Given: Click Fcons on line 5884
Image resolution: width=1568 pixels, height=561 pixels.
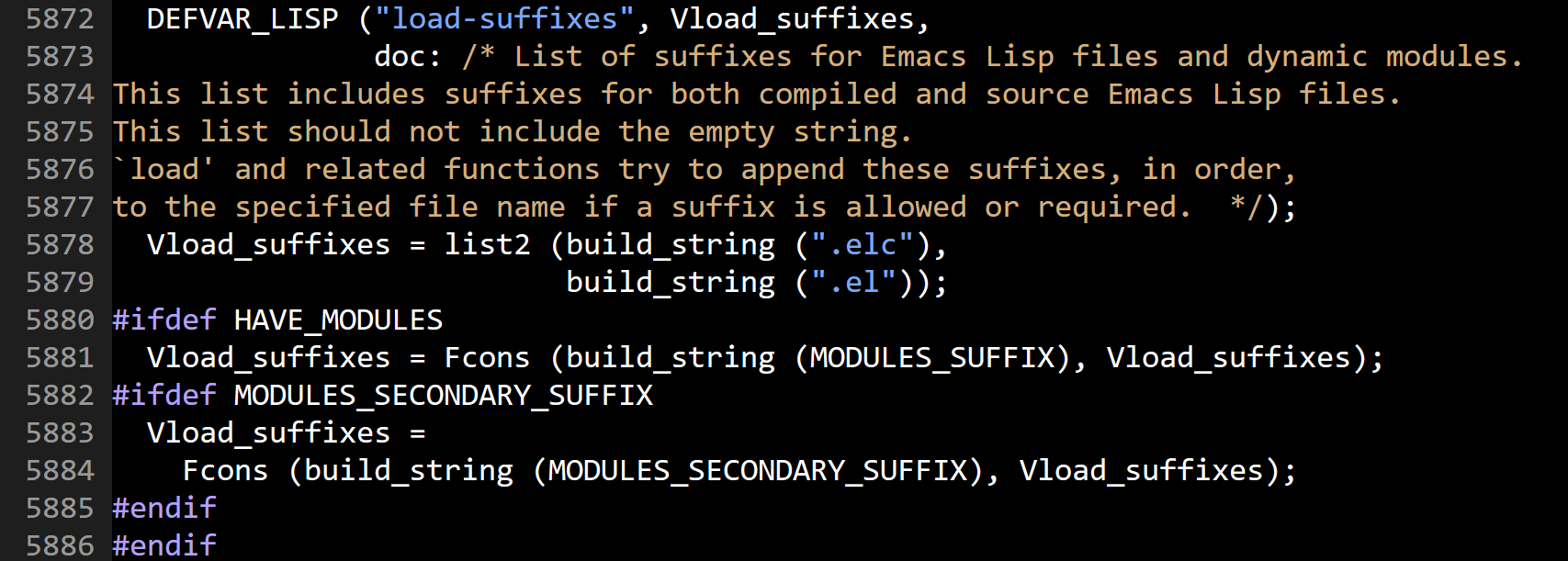Looking at the screenshot, I should click(225, 470).
